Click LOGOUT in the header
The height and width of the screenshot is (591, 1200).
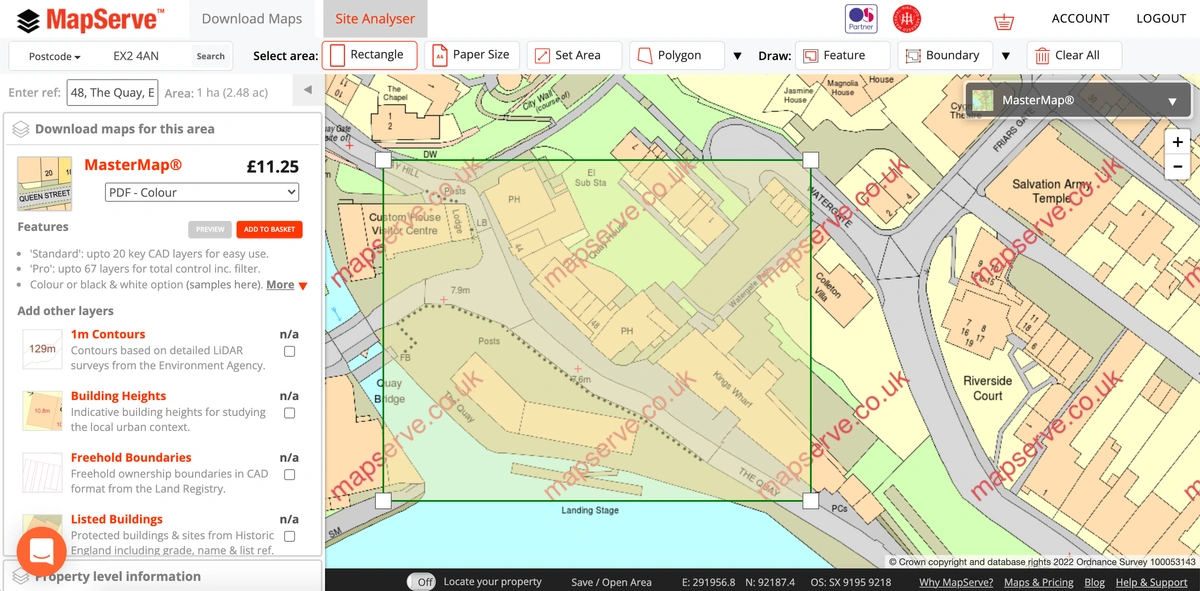point(1161,19)
